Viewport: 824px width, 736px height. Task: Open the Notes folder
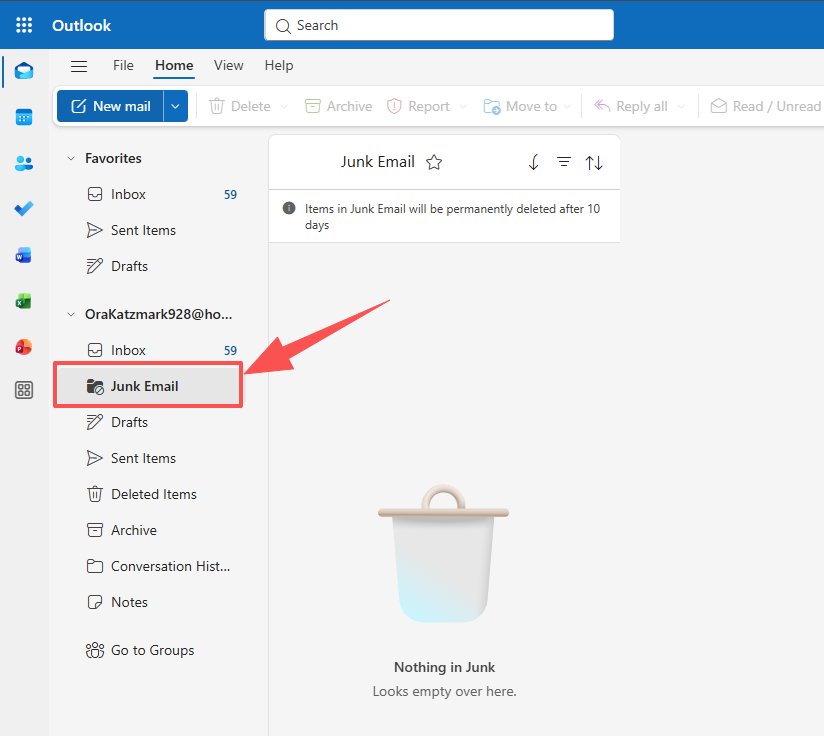click(148, 602)
